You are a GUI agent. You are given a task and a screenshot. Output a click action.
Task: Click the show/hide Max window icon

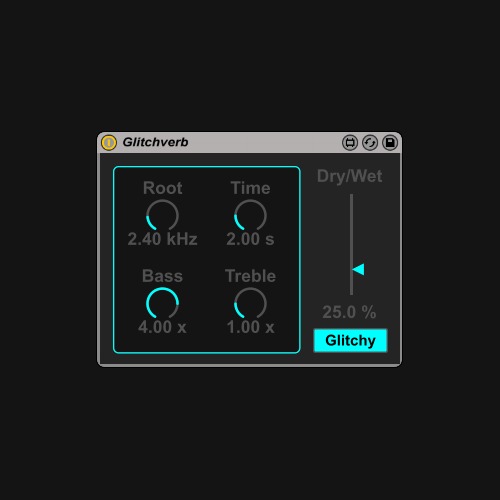coord(350,143)
